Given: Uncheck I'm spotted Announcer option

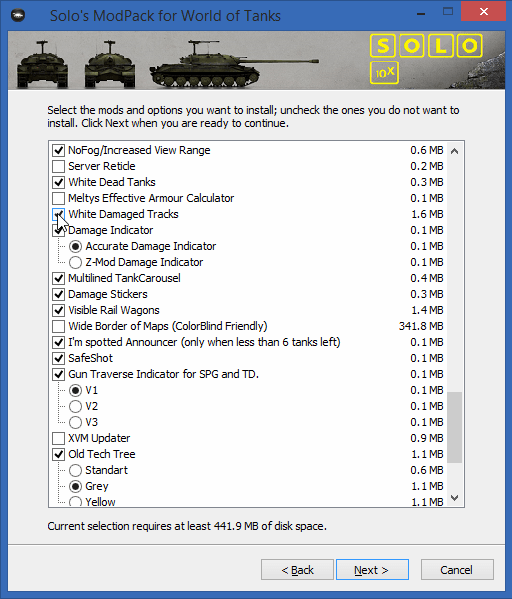Looking at the screenshot, I should (58, 342).
